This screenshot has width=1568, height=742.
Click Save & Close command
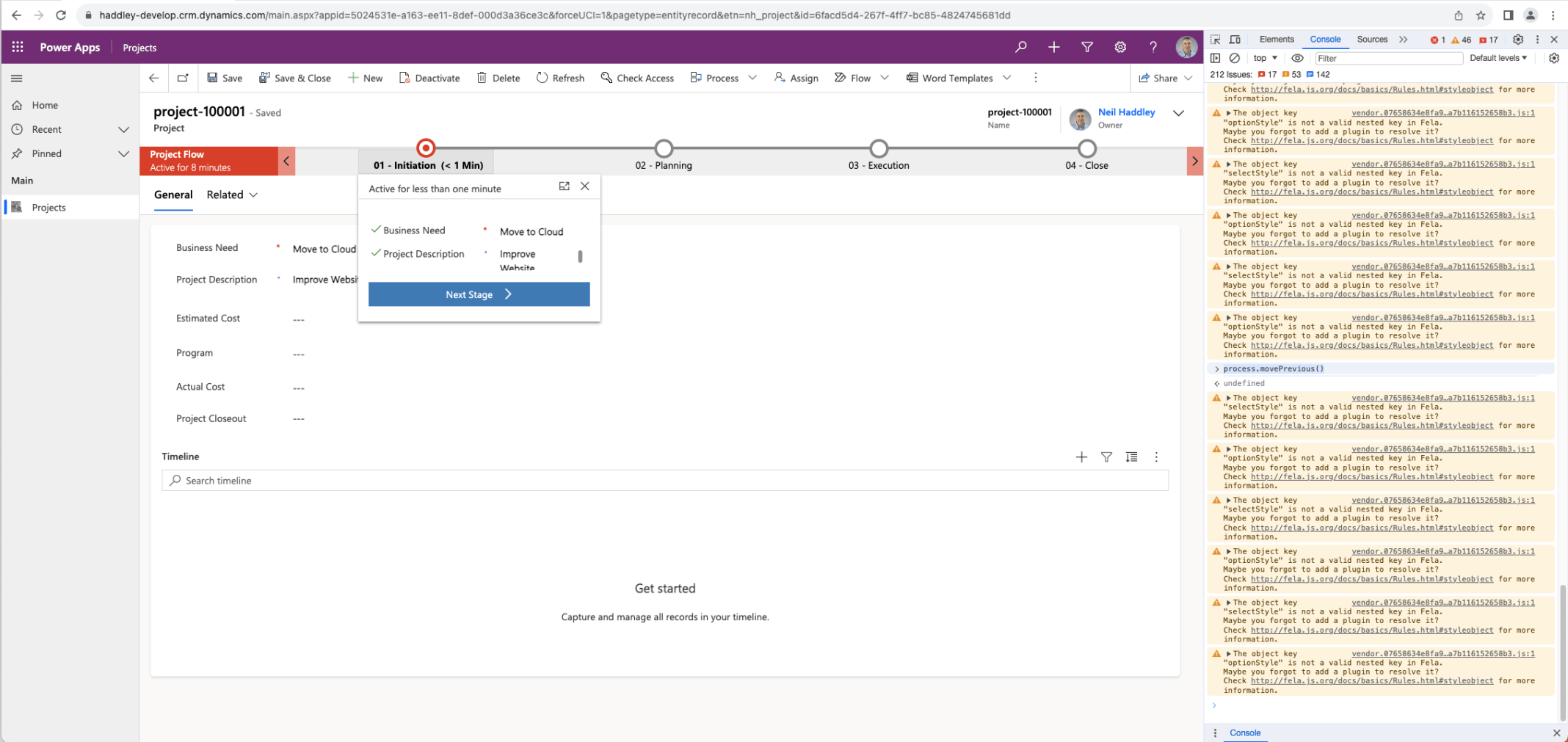294,78
